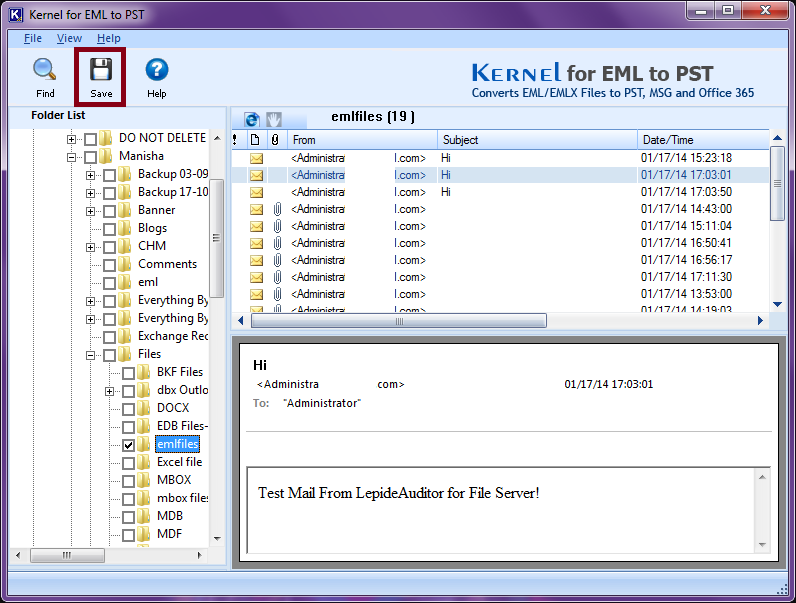
Task: Click the paperclip icon of the 15:11:04 mail
Action: click(x=277, y=226)
